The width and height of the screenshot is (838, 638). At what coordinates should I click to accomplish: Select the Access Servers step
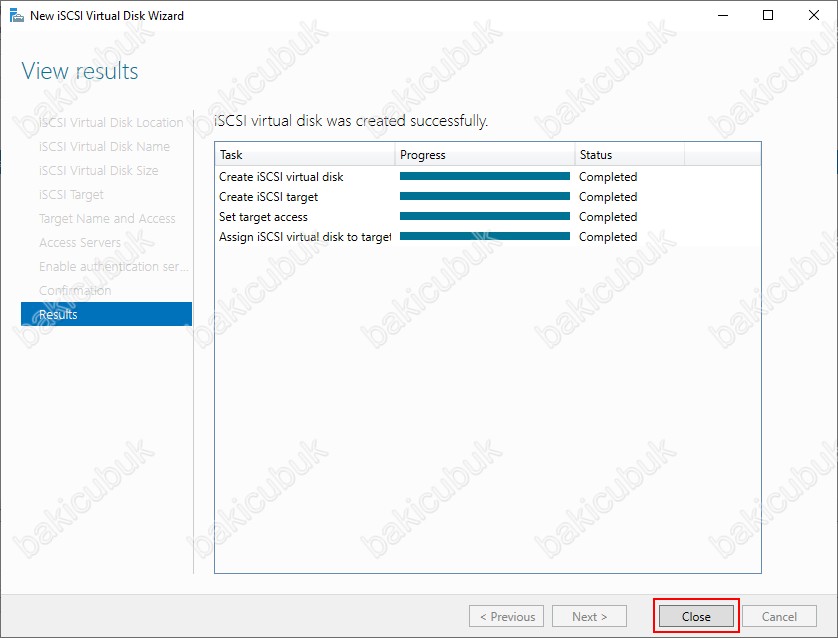pos(80,242)
